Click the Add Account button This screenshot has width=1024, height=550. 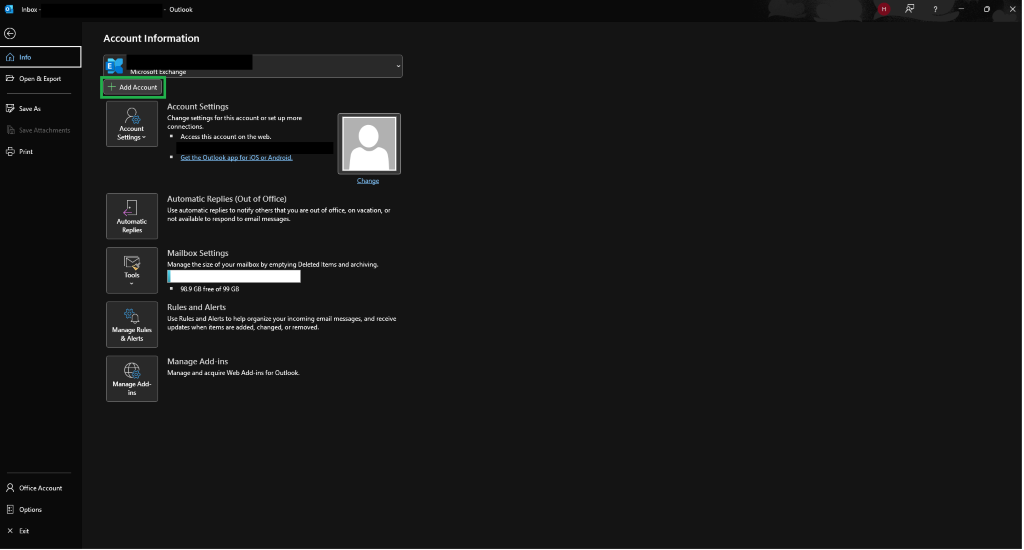click(x=133, y=87)
